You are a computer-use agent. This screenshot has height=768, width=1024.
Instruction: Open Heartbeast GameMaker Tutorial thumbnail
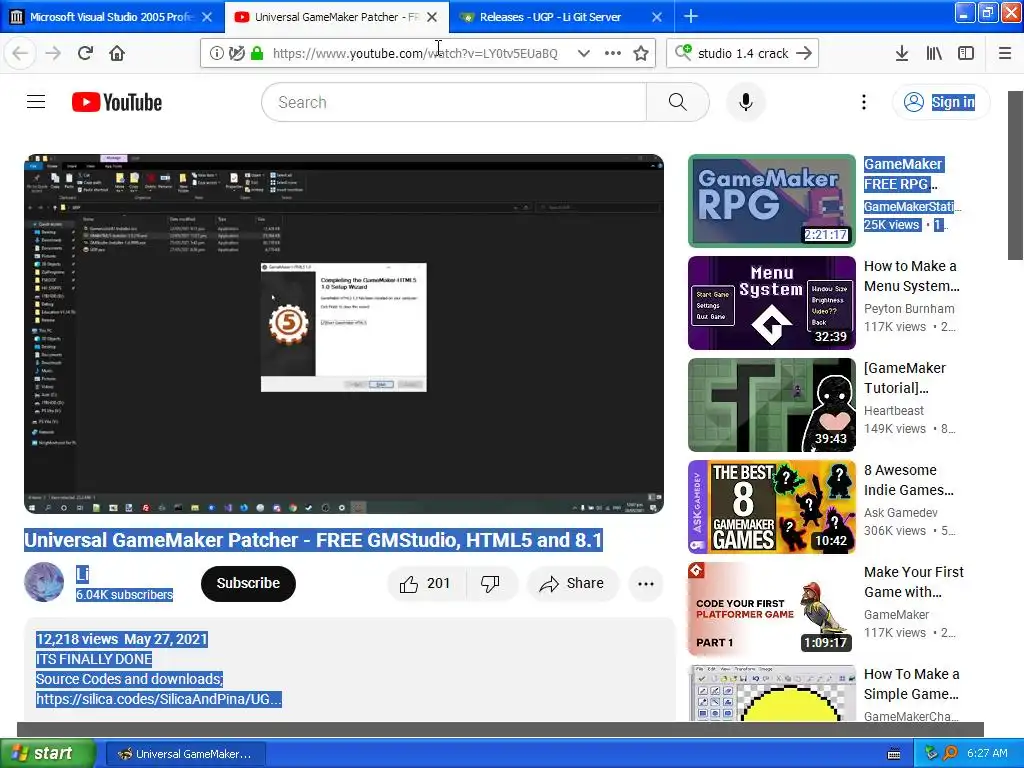(x=771, y=405)
